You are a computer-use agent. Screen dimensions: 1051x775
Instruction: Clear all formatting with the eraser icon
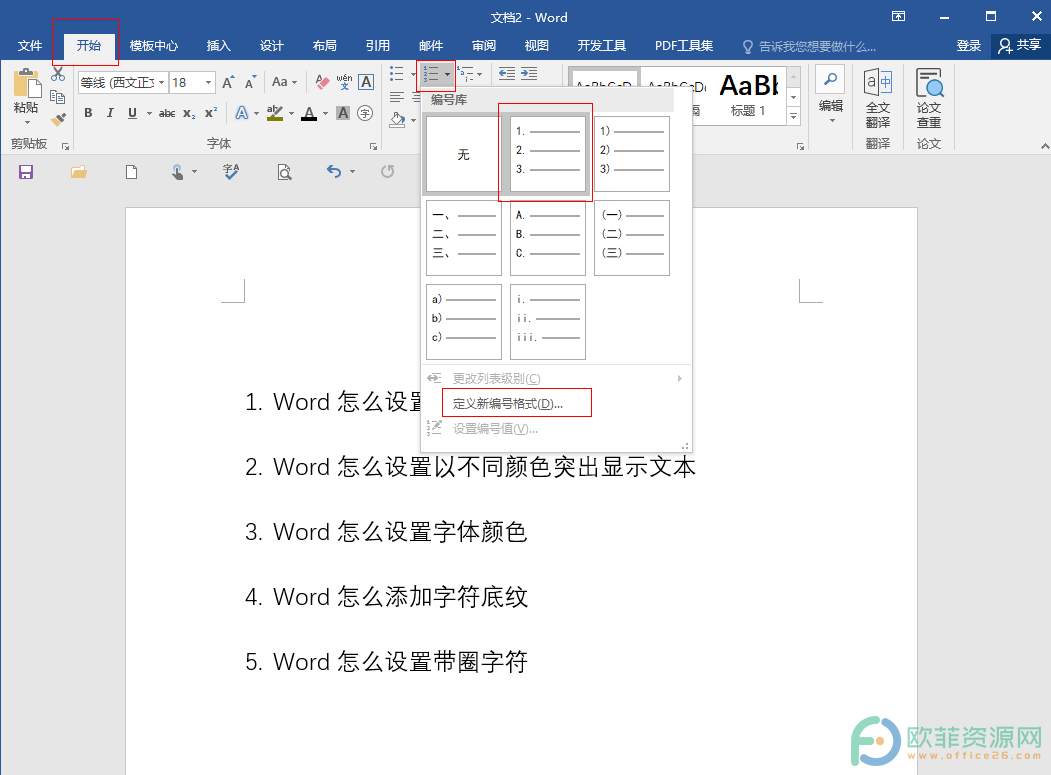point(322,82)
